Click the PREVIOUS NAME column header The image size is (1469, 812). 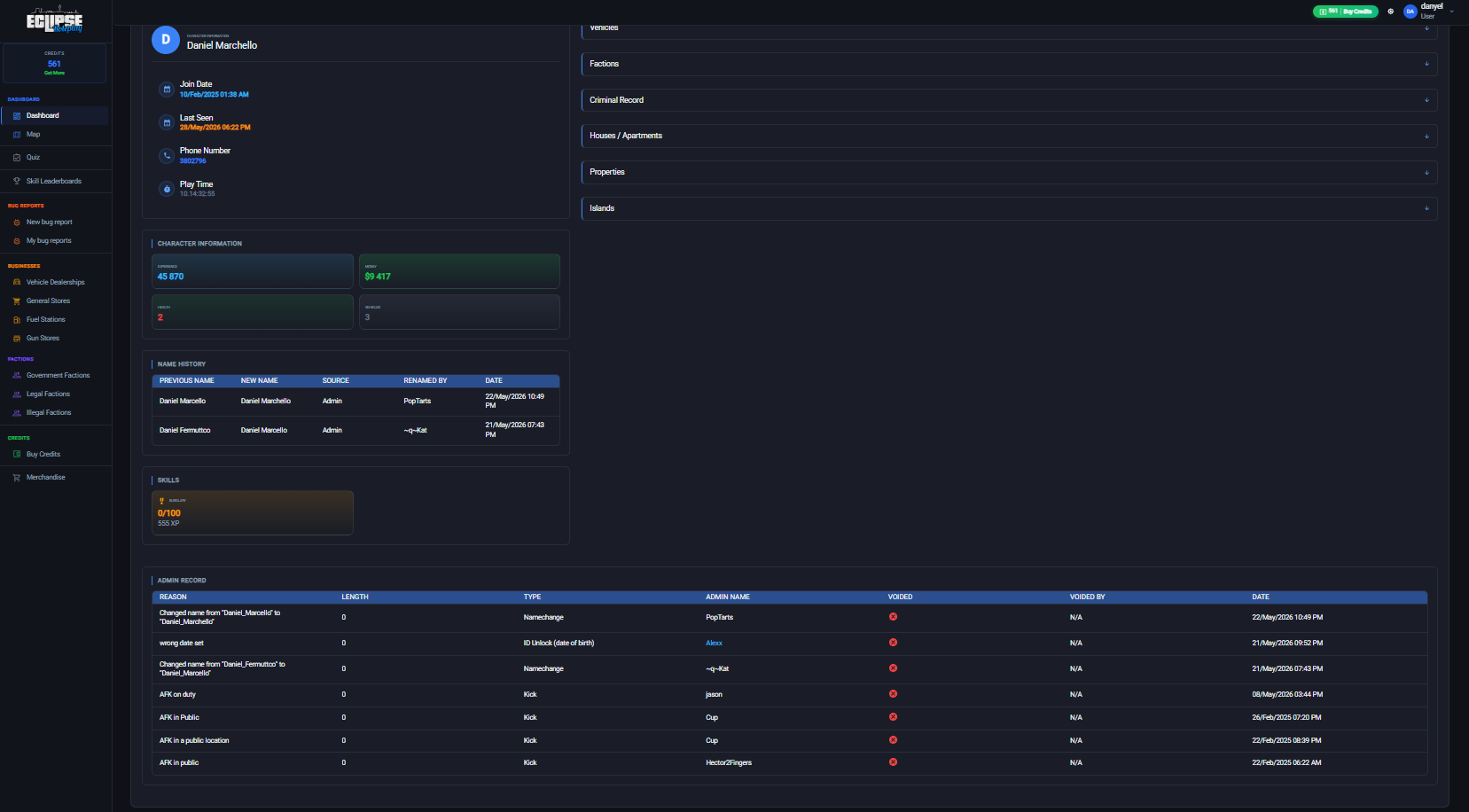187,381
